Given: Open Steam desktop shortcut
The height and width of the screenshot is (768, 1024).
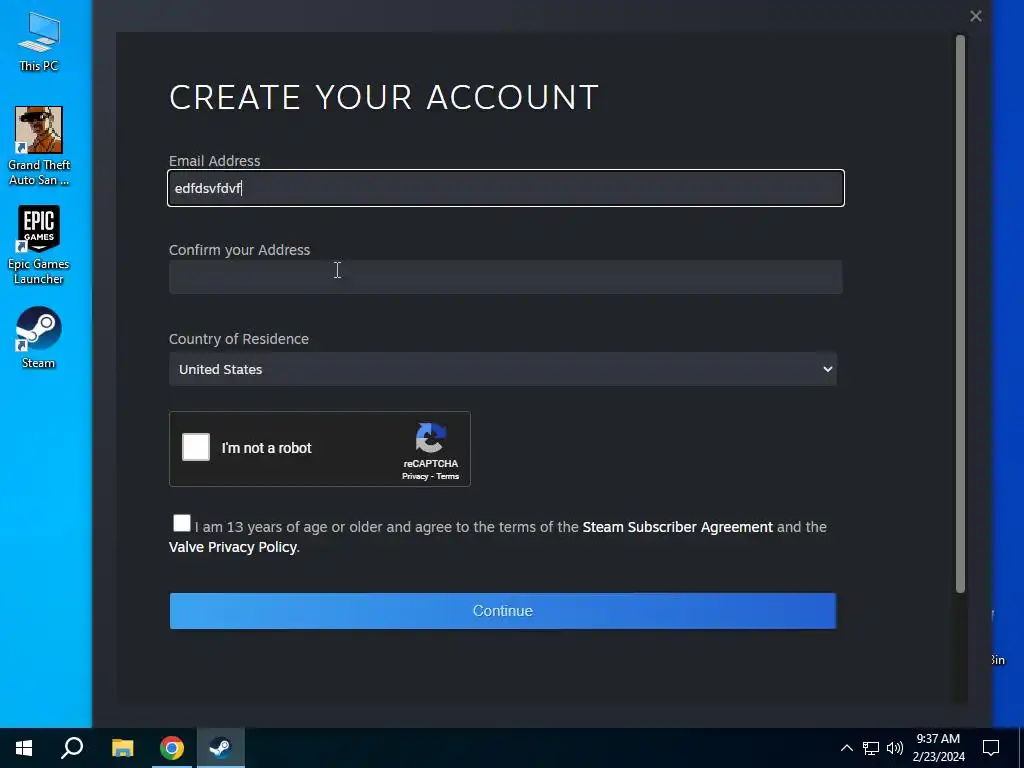Looking at the screenshot, I should coord(39,338).
